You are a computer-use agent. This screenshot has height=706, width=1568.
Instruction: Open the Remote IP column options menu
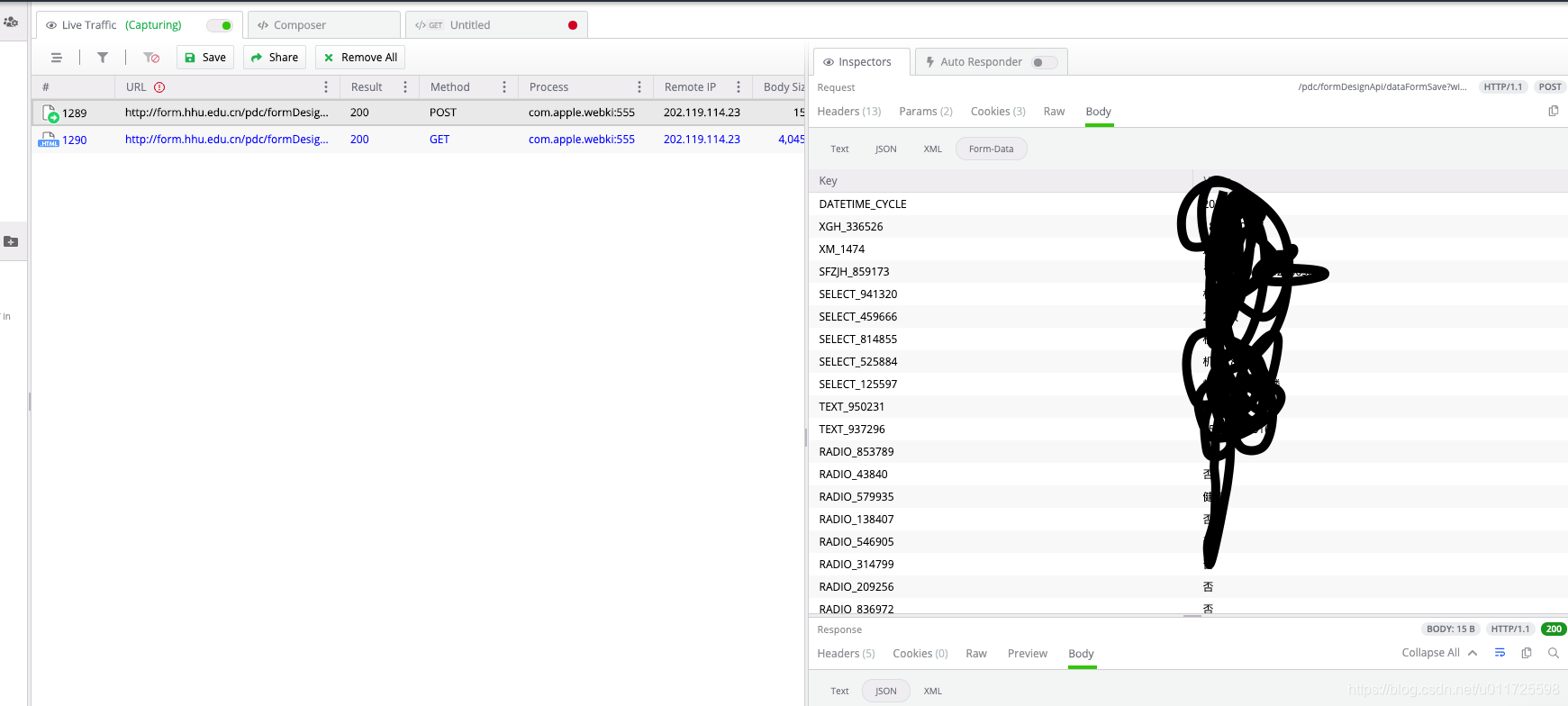point(739,87)
